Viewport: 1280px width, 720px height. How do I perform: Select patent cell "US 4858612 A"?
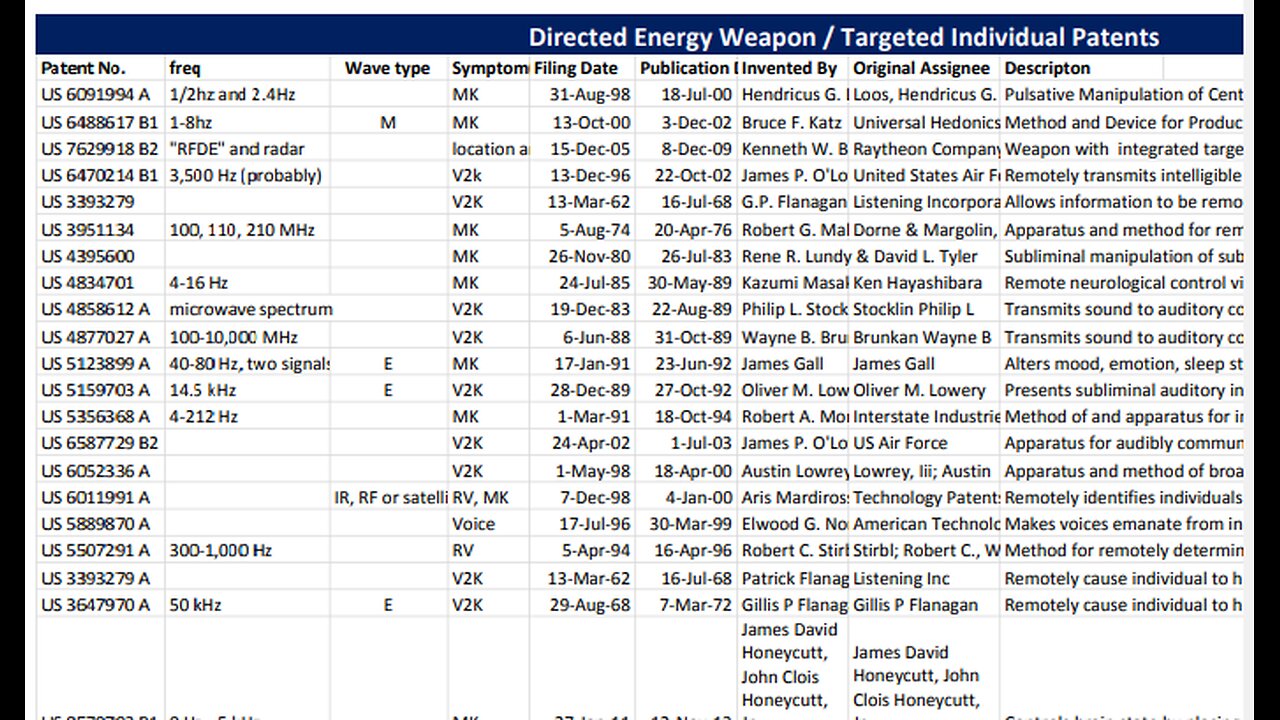(94, 310)
